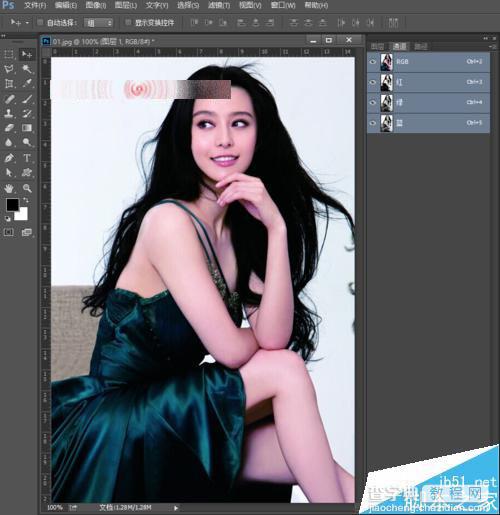
Task: Select the Magic Wand tool
Action: point(27,69)
